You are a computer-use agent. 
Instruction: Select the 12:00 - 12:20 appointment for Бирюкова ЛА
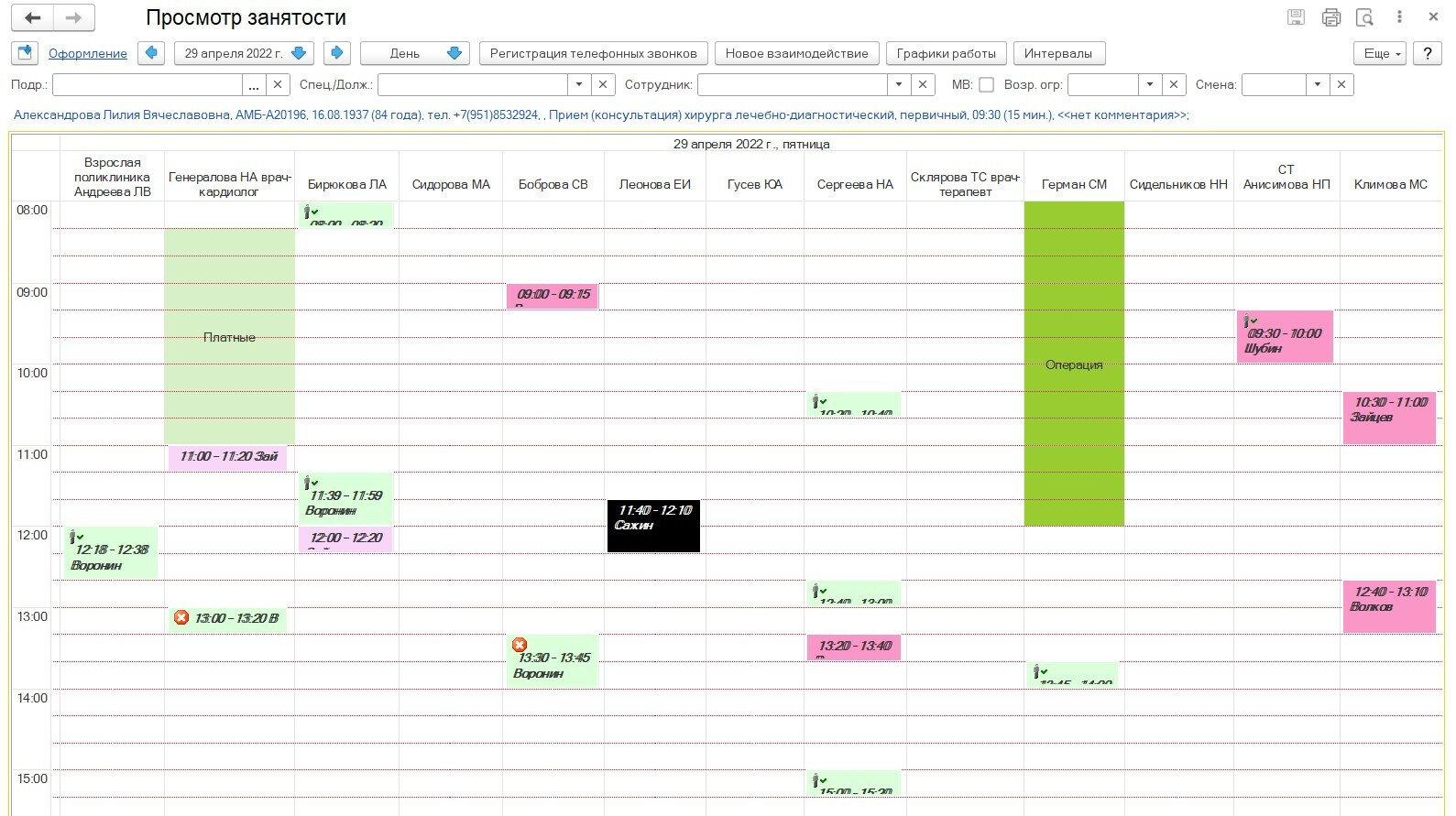pyautogui.click(x=345, y=539)
